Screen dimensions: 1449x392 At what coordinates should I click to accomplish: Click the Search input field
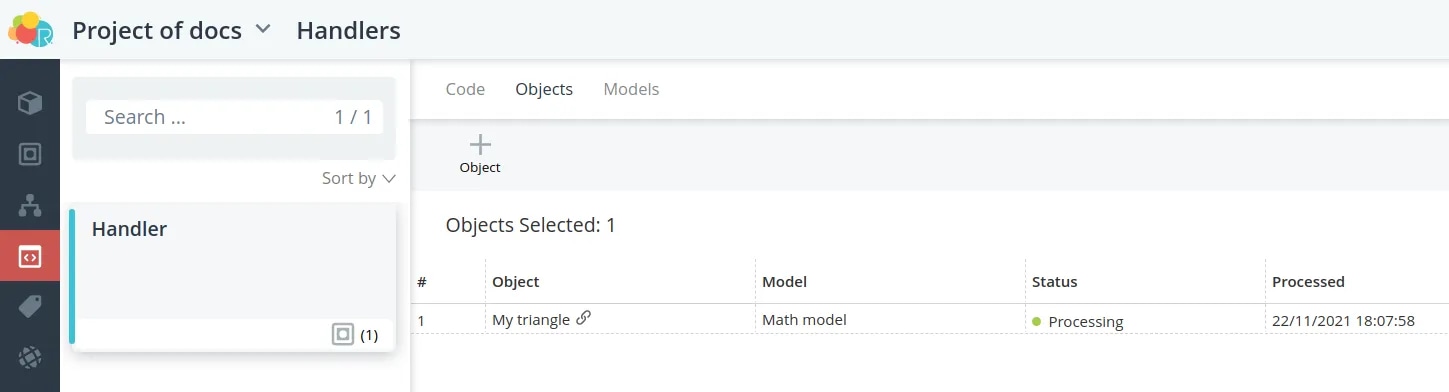[234, 117]
